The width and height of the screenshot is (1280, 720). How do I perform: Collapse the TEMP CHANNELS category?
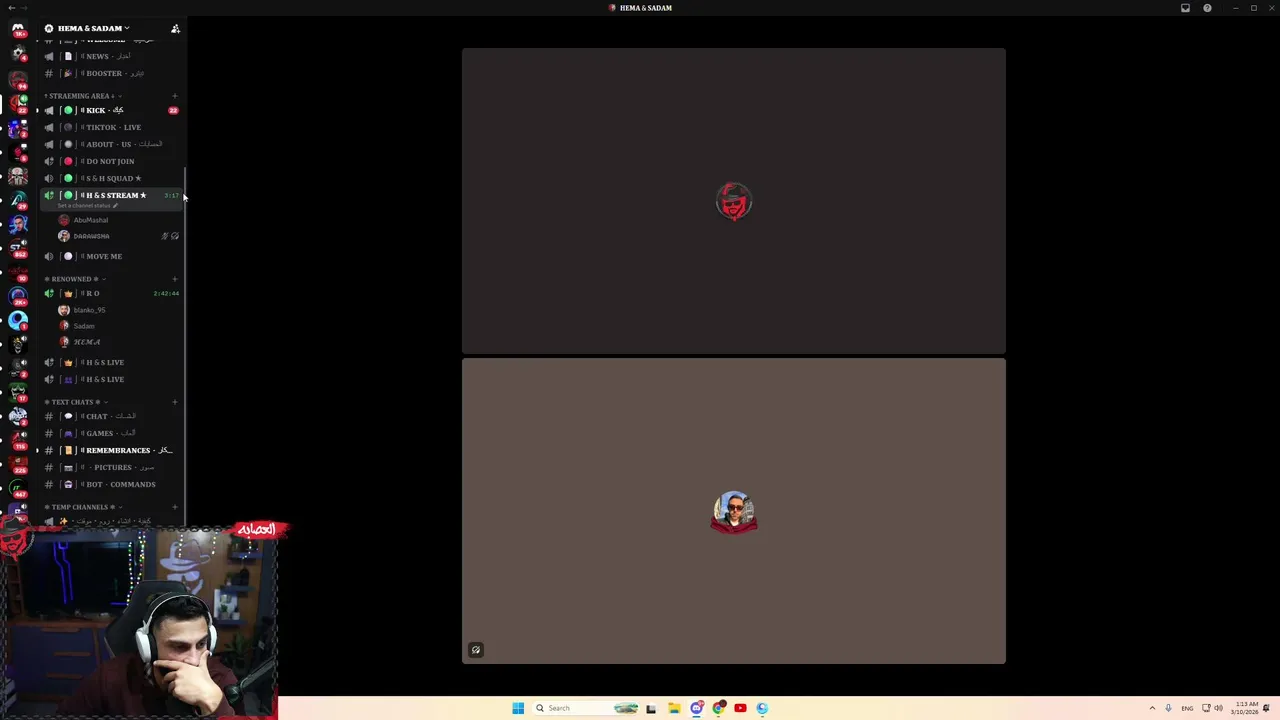click(84, 507)
